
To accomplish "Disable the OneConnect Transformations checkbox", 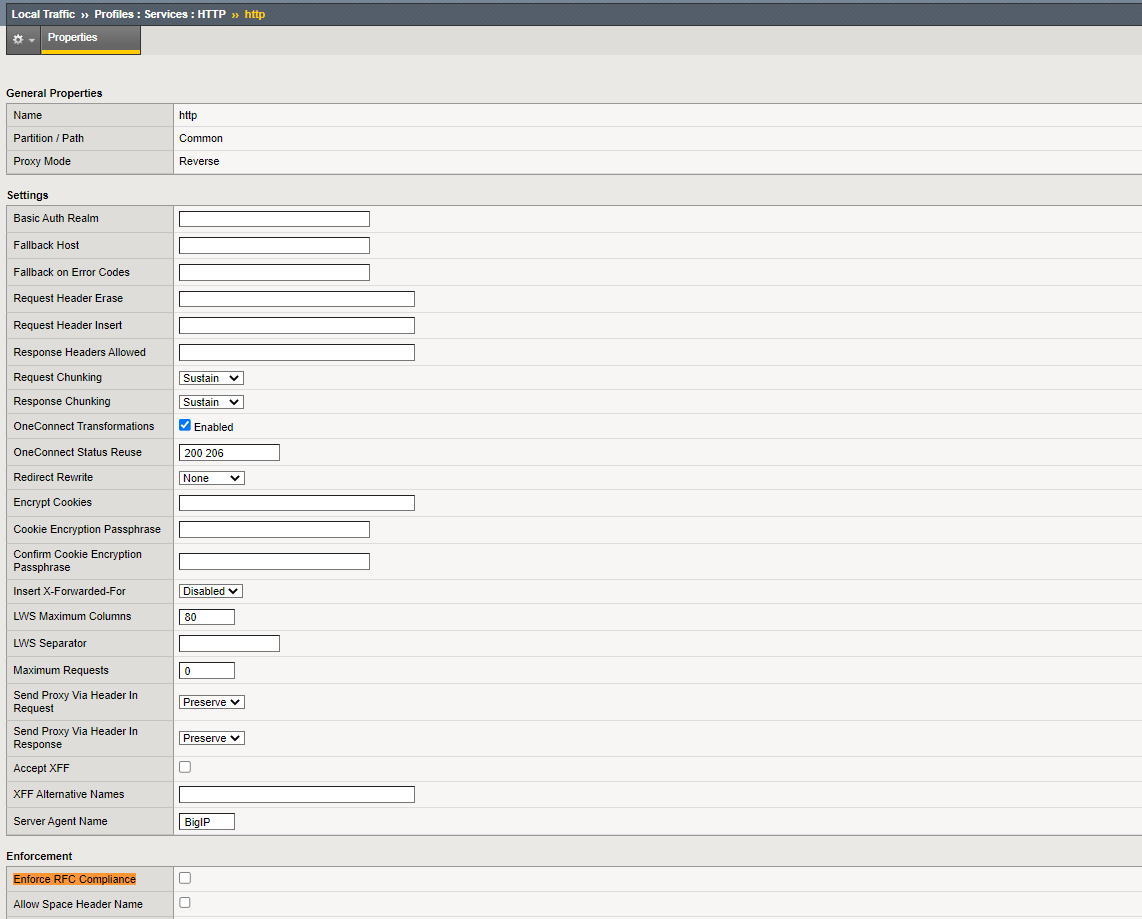I will tap(185, 425).
